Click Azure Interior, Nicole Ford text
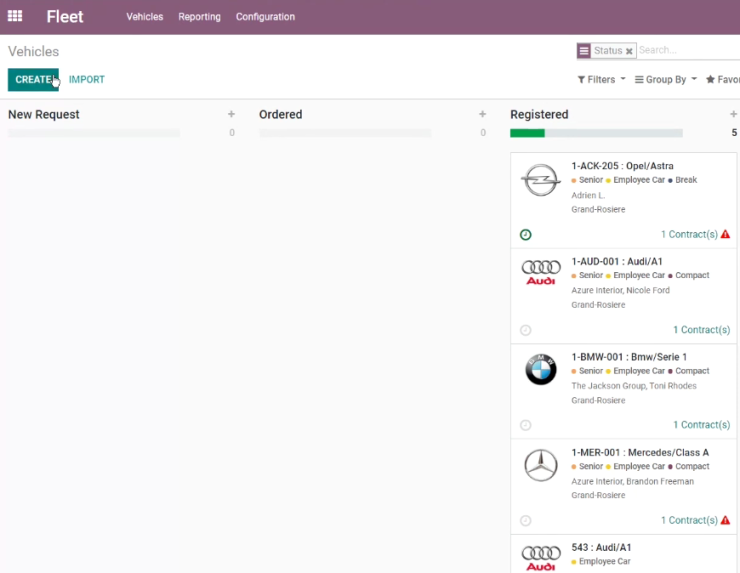The height and width of the screenshot is (573, 740). click(x=621, y=290)
